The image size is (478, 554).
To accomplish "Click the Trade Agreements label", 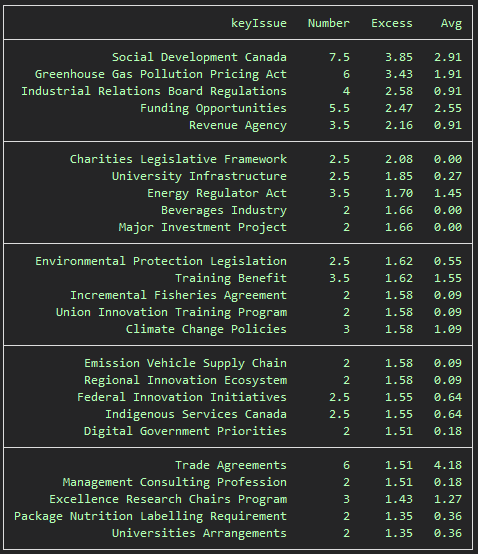I will point(231,465).
